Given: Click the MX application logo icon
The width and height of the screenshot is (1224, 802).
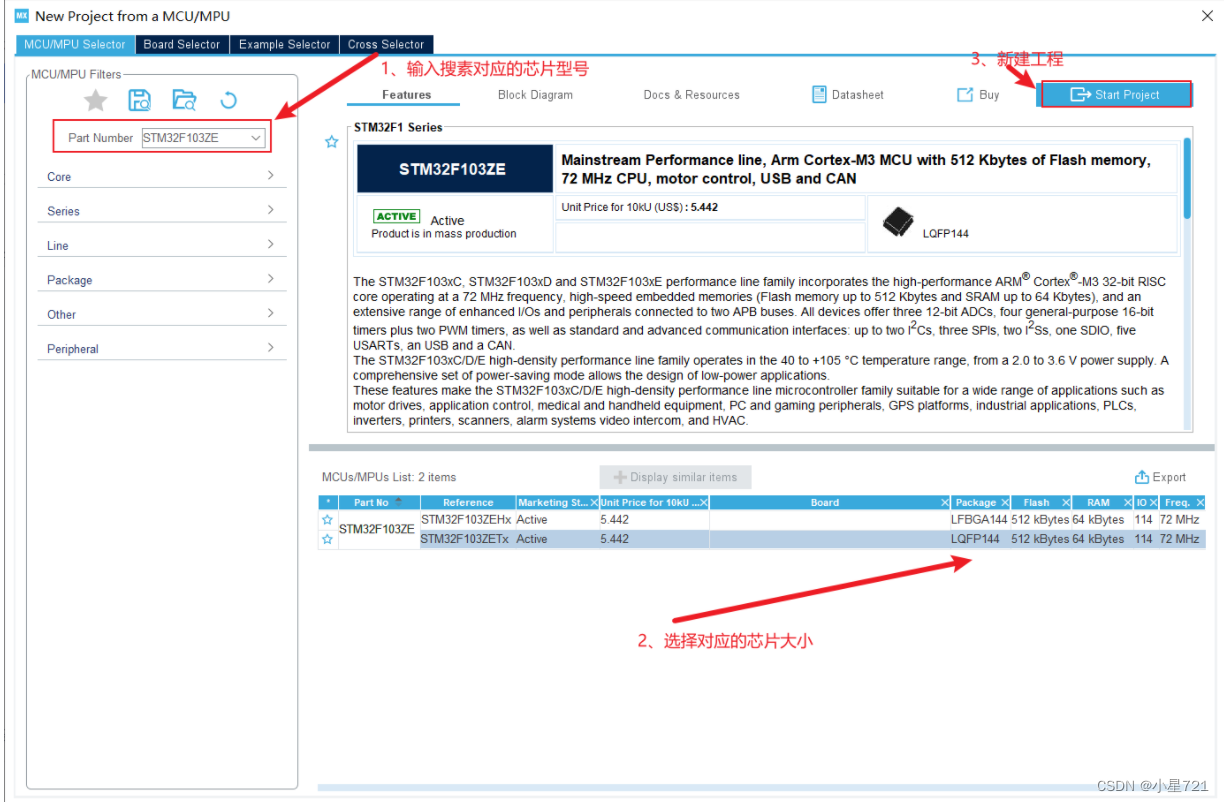Looking at the screenshot, I should point(21,15).
